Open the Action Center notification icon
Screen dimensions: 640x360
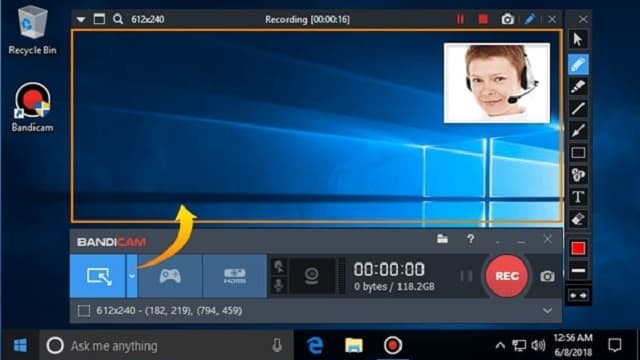[x=614, y=345]
